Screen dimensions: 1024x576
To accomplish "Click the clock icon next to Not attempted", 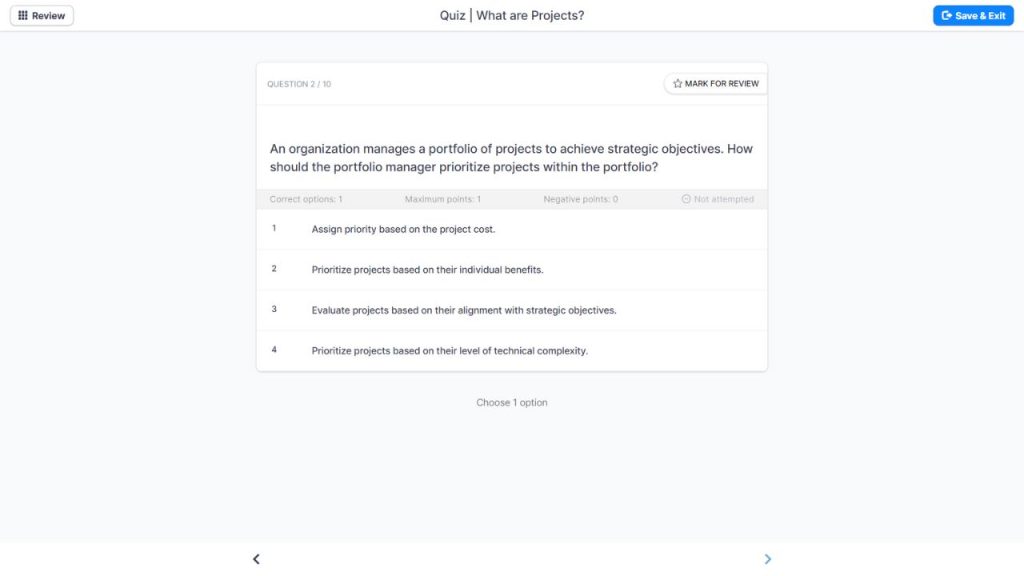I will 686,199.
